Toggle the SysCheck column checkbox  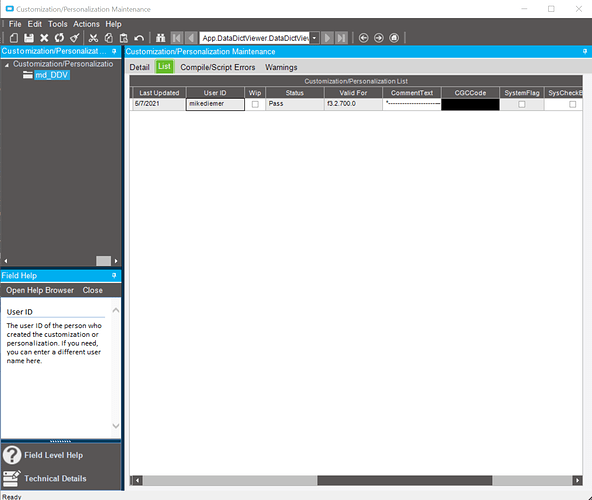(573, 104)
